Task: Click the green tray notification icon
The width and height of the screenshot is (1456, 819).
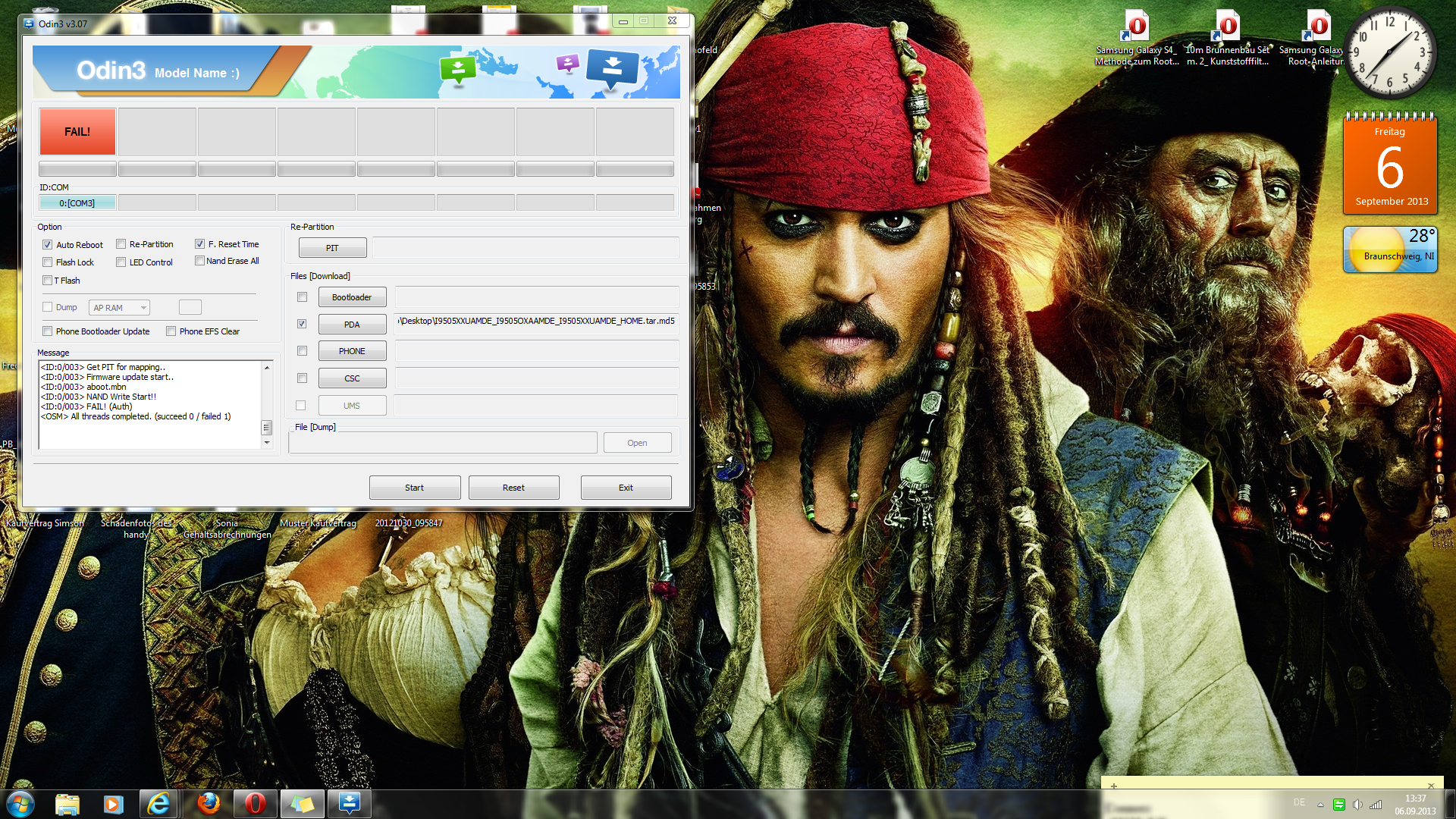Action: [1339, 805]
